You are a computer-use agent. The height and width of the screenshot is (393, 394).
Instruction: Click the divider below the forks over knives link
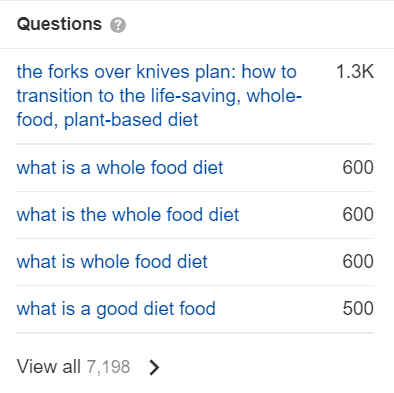[195, 144]
